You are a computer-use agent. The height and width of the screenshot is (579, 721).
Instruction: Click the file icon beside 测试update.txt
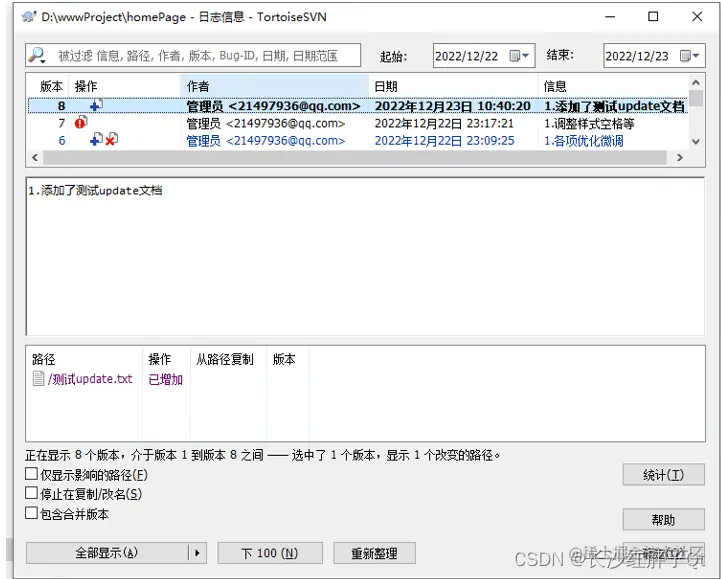click(x=39, y=378)
